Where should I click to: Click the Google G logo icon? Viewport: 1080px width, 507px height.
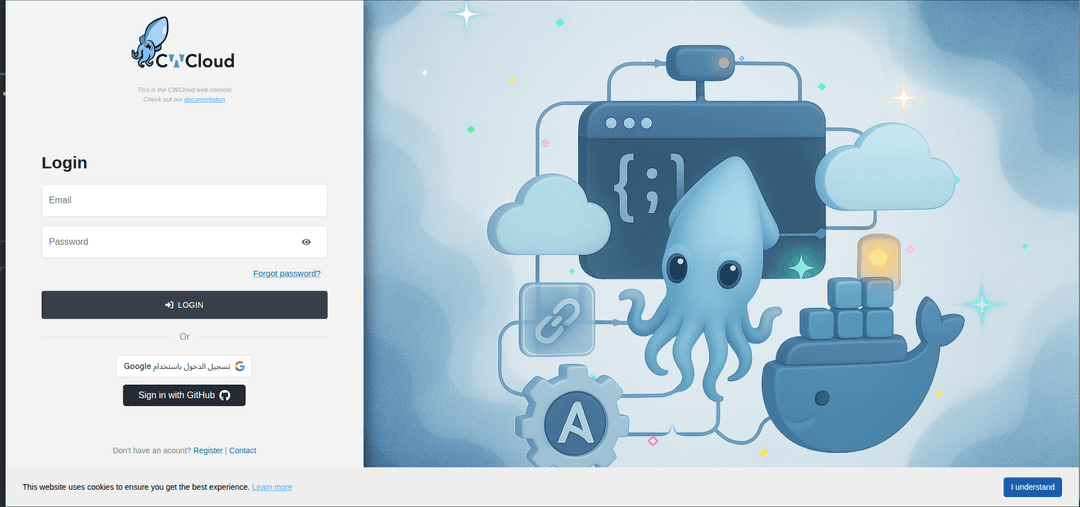[x=240, y=366]
